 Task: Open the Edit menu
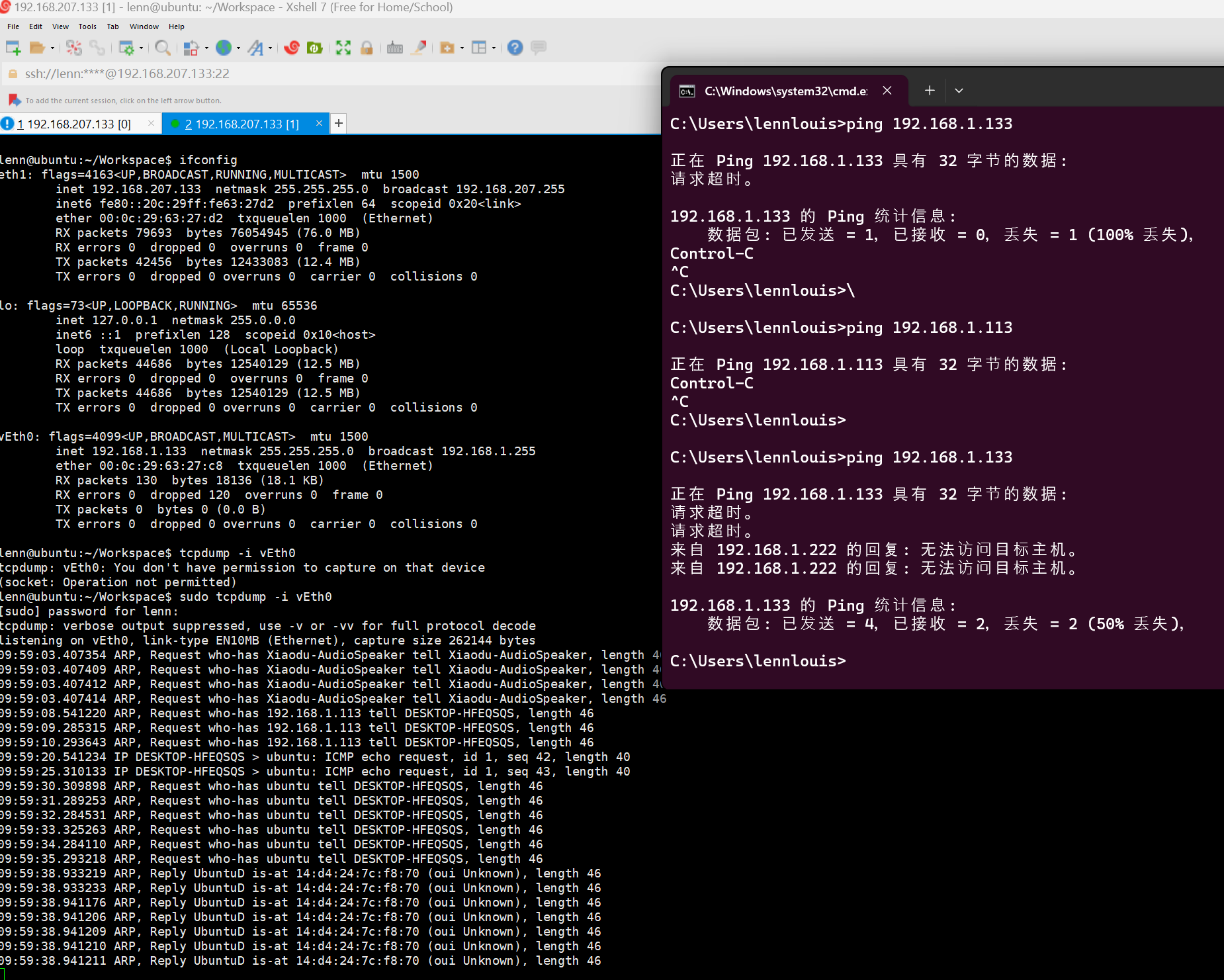pyautogui.click(x=36, y=26)
